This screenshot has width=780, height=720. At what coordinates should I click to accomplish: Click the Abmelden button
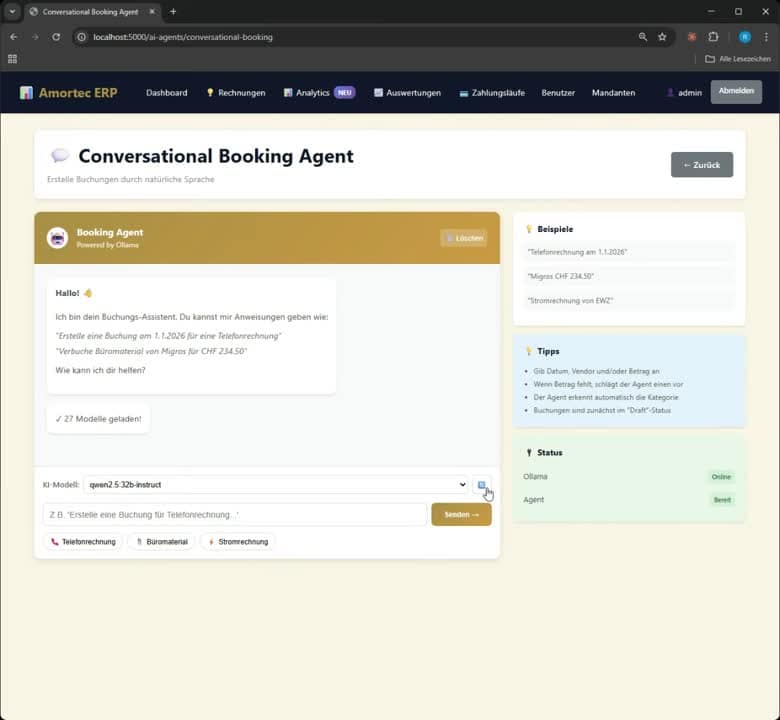coord(736,92)
